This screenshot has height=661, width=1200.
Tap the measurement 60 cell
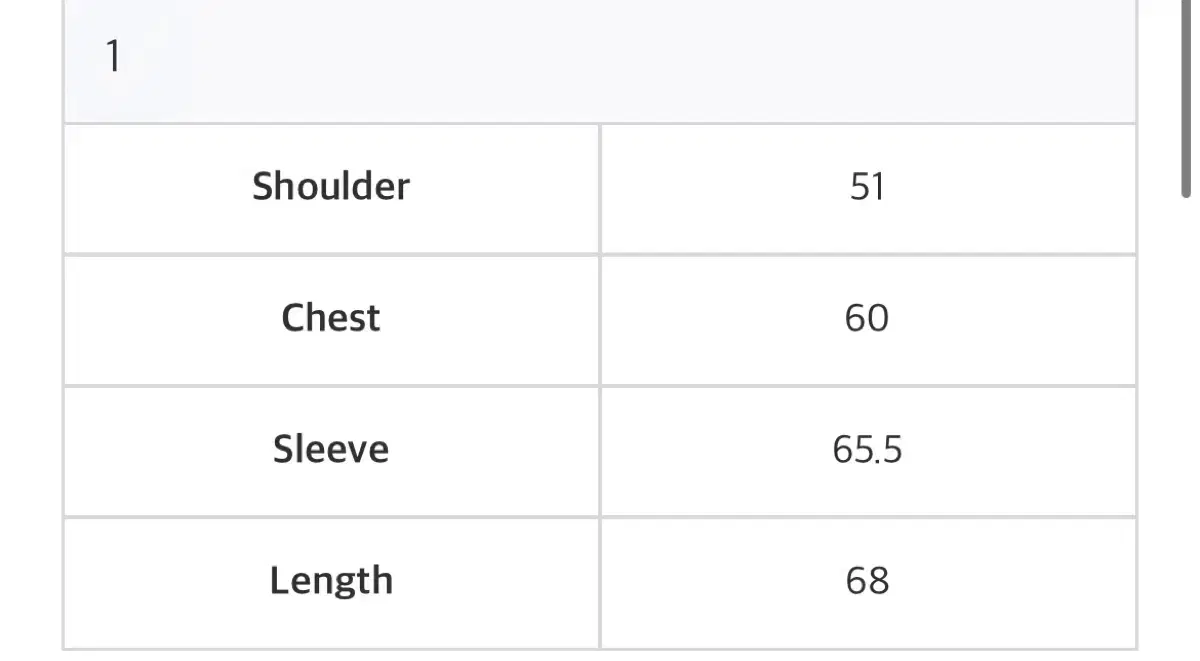867,318
